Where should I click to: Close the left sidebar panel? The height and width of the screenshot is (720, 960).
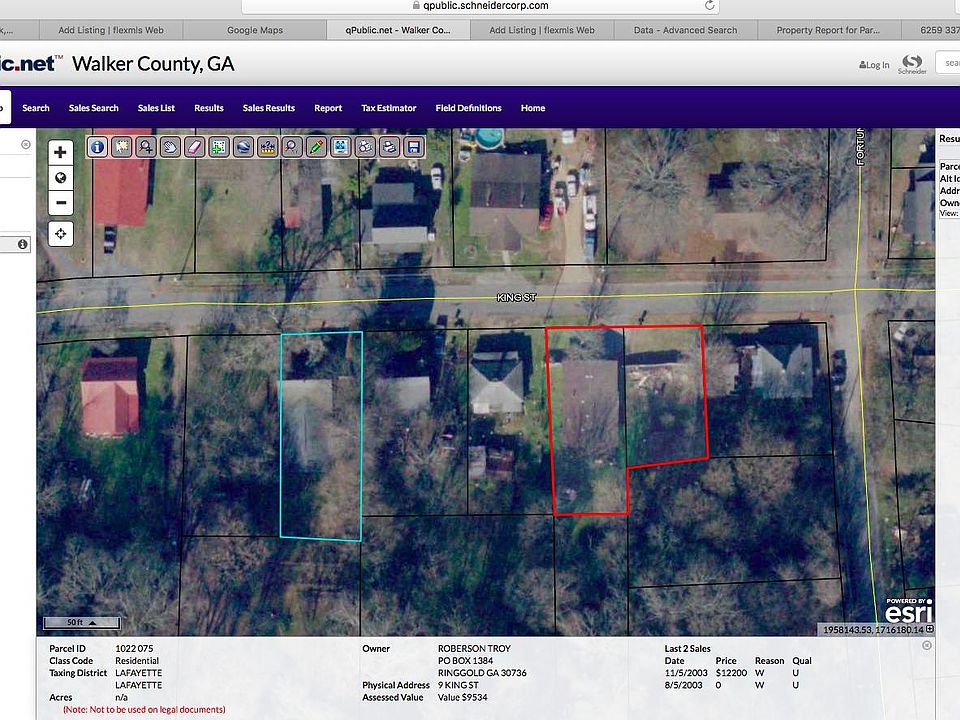26,144
